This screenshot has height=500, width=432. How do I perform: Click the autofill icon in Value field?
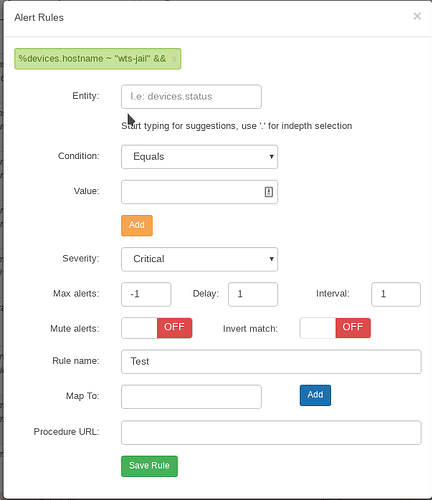coord(269,192)
